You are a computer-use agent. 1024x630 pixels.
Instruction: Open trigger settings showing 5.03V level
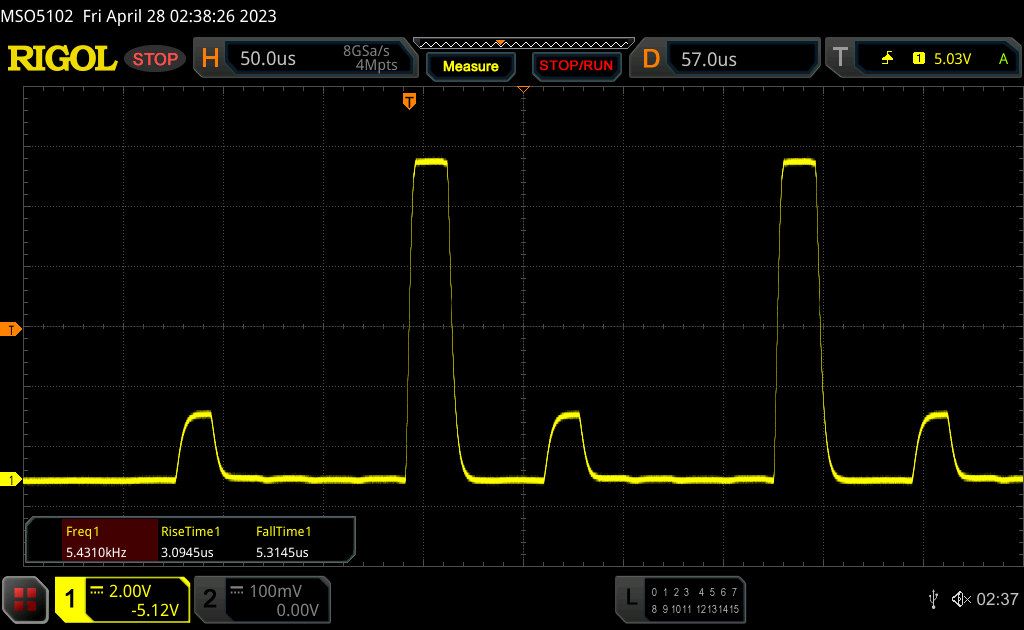(950, 59)
